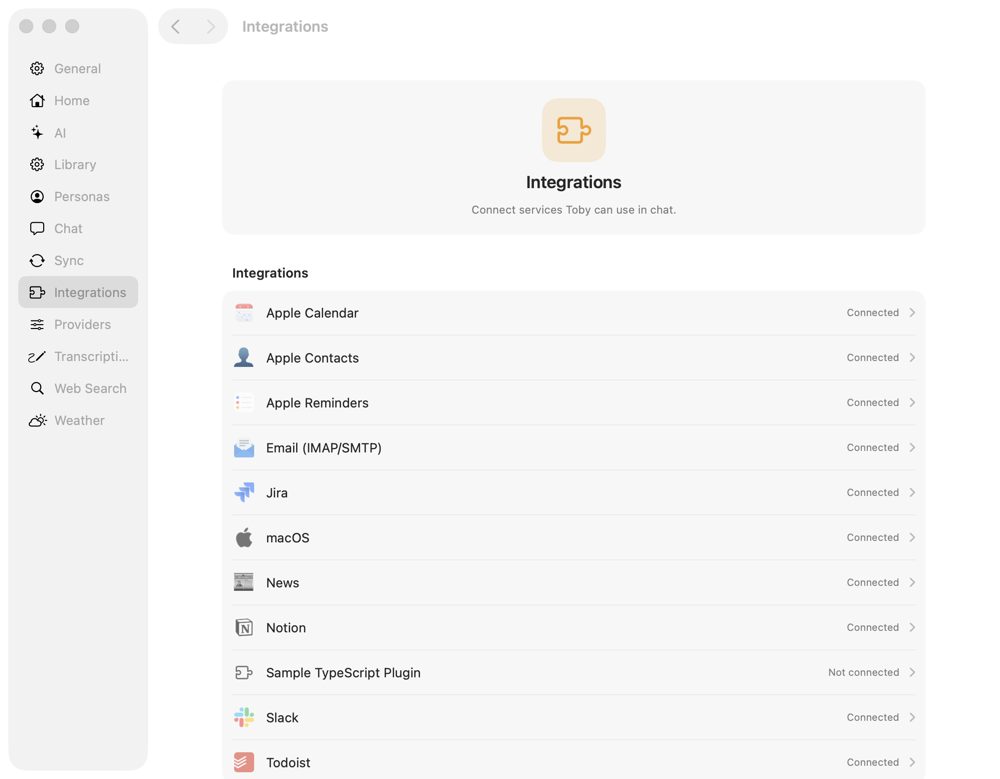Click the Slack logo icon
The image size is (1000, 779).
[x=244, y=717]
